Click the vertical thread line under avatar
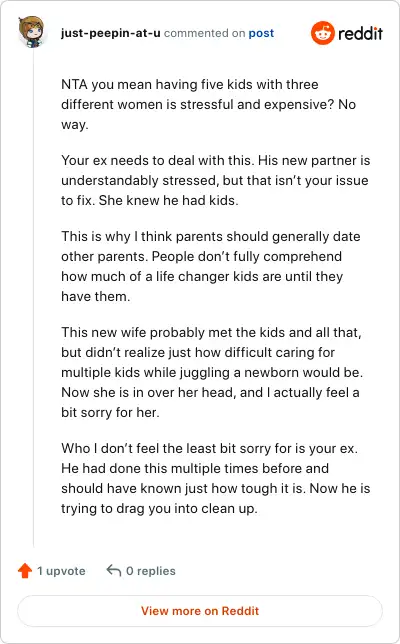The width and height of the screenshot is (400, 644). click(x=34, y=298)
